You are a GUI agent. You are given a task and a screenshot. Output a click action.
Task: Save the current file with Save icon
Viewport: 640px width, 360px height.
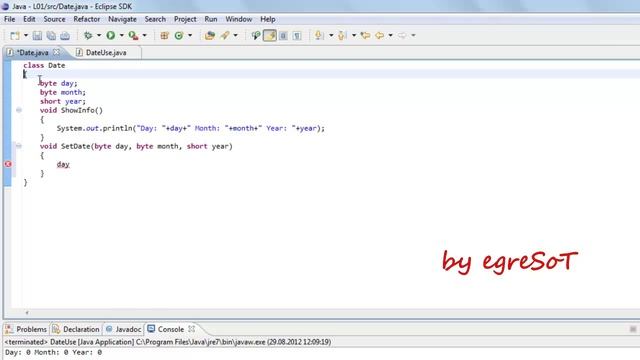coord(37,36)
